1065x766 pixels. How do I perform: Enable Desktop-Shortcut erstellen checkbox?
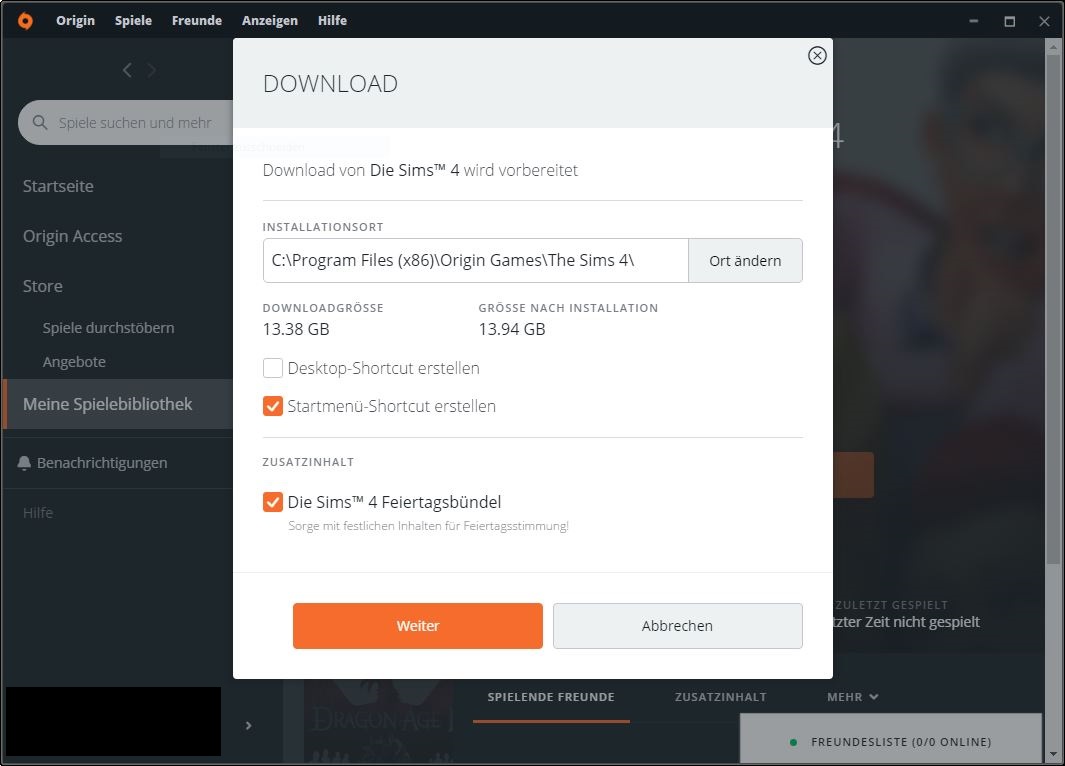272,368
